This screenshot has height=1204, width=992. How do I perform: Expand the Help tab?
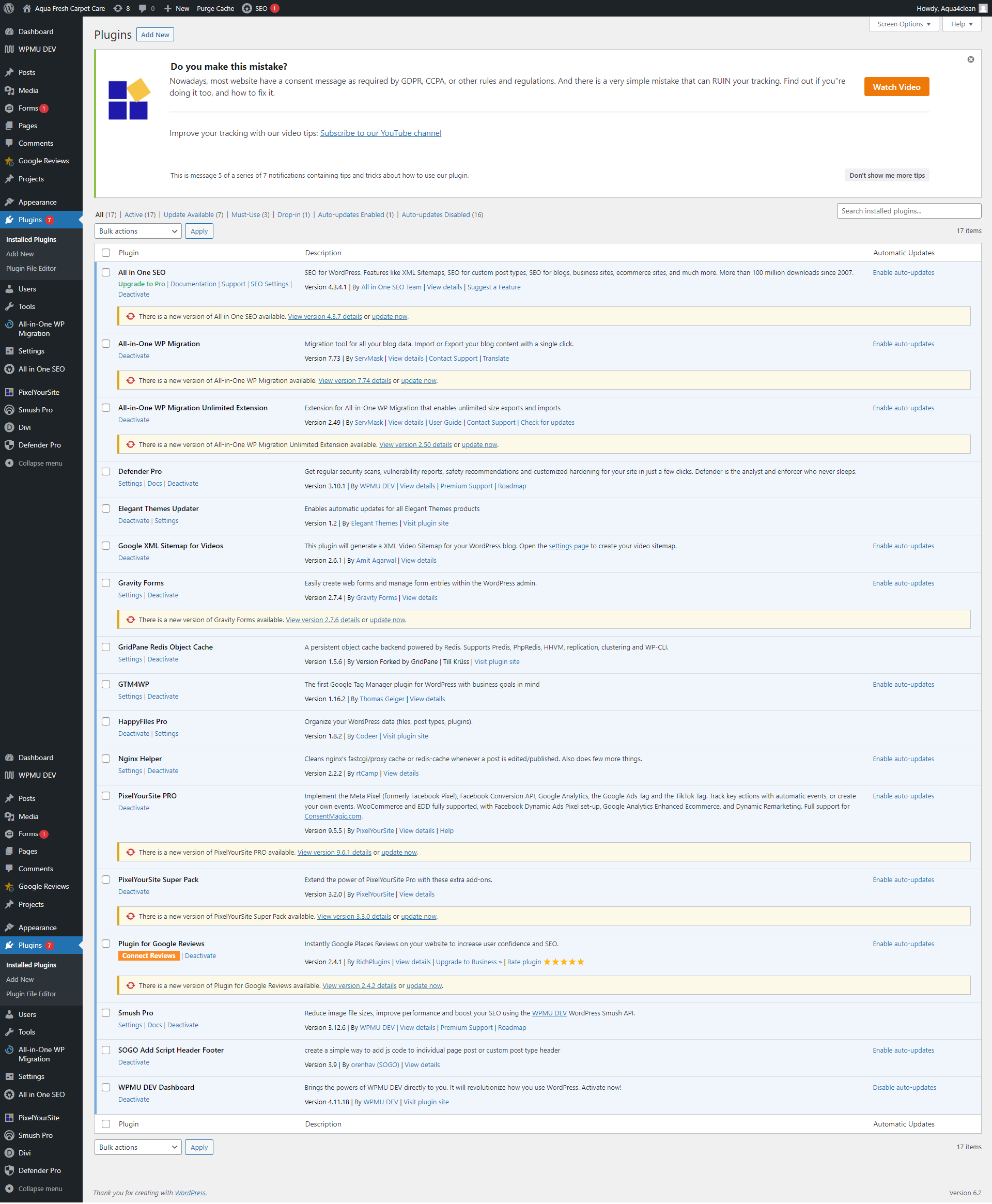pyautogui.click(x=961, y=24)
